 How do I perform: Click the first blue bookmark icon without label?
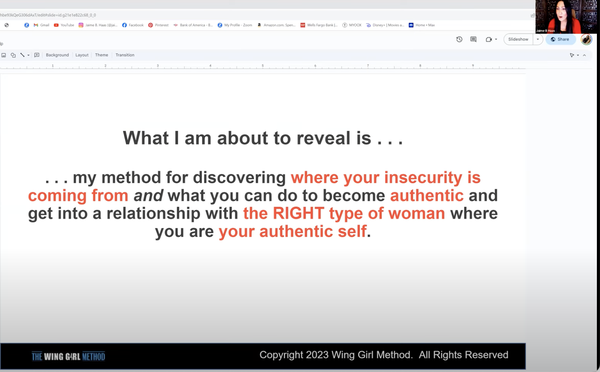pos(26,25)
